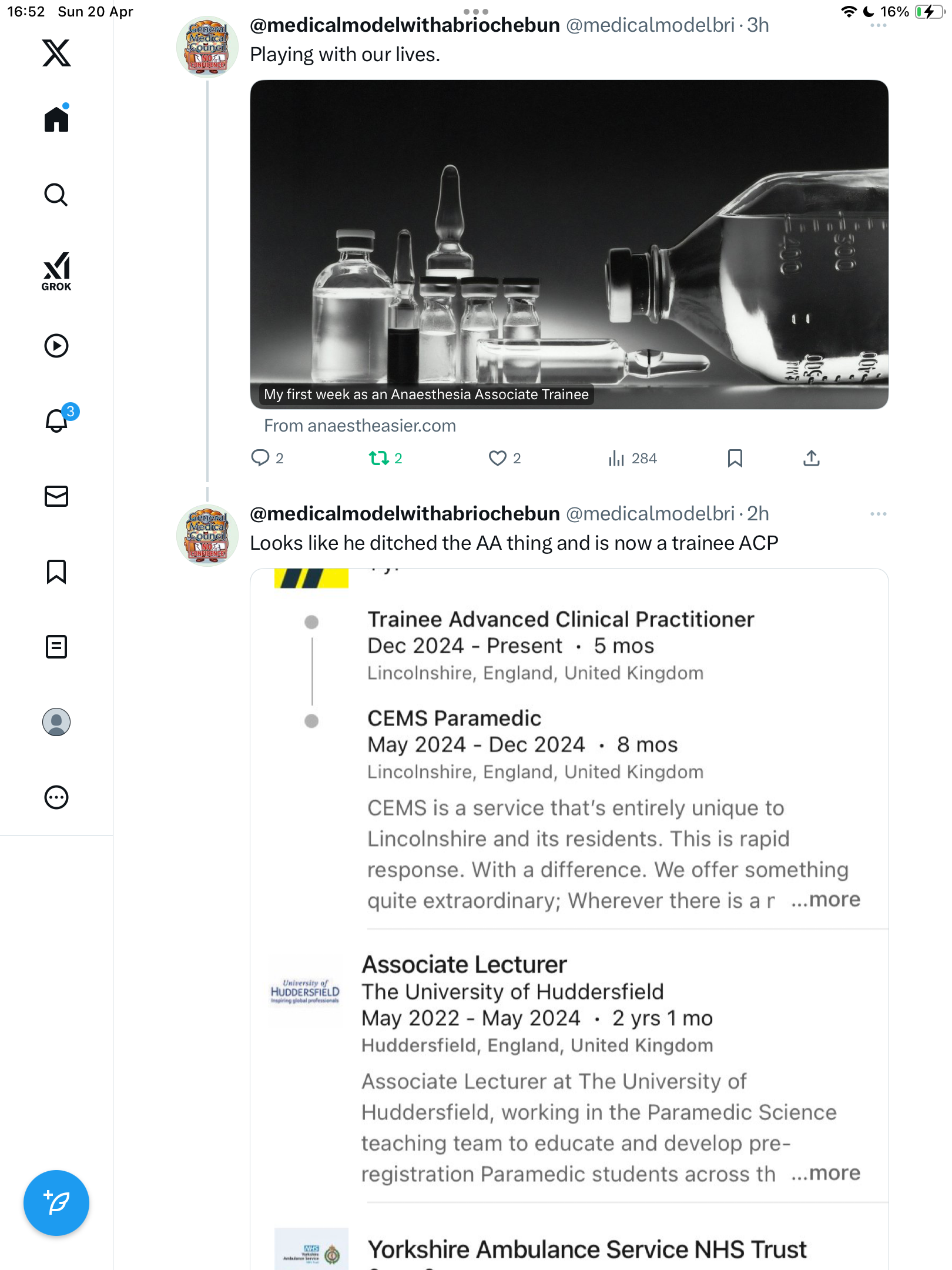The height and width of the screenshot is (1270, 952).
Task: Open Messages envelope icon
Action: pos(56,496)
